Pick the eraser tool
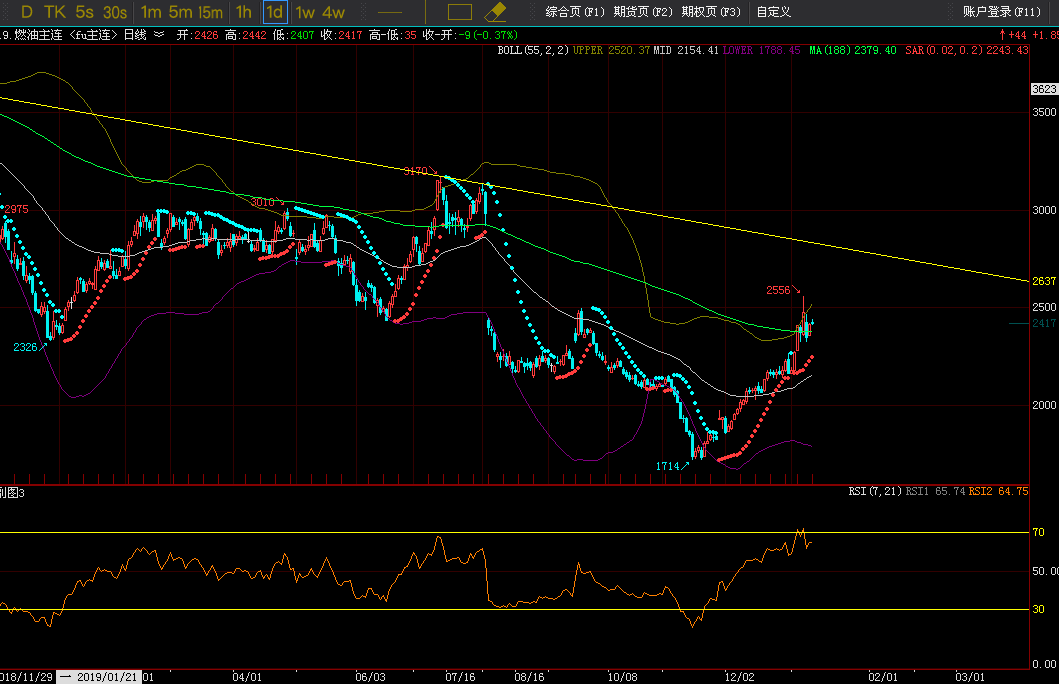This screenshot has width=1059, height=684. click(x=495, y=12)
